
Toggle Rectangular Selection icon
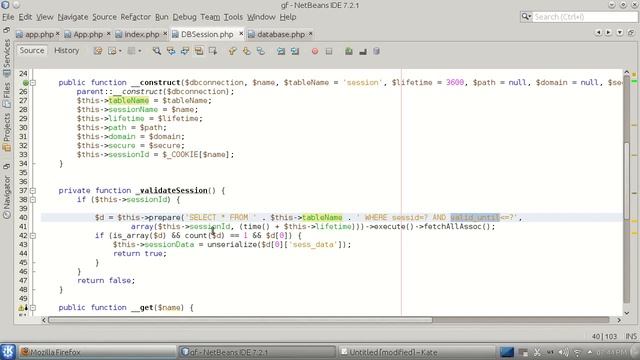[213, 51]
